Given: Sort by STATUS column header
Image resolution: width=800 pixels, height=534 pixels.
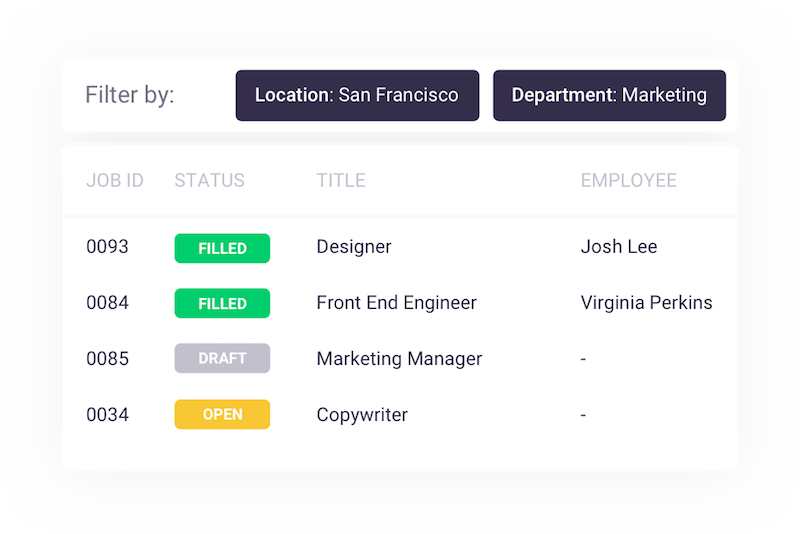Looking at the screenshot, I should (209, 181).
